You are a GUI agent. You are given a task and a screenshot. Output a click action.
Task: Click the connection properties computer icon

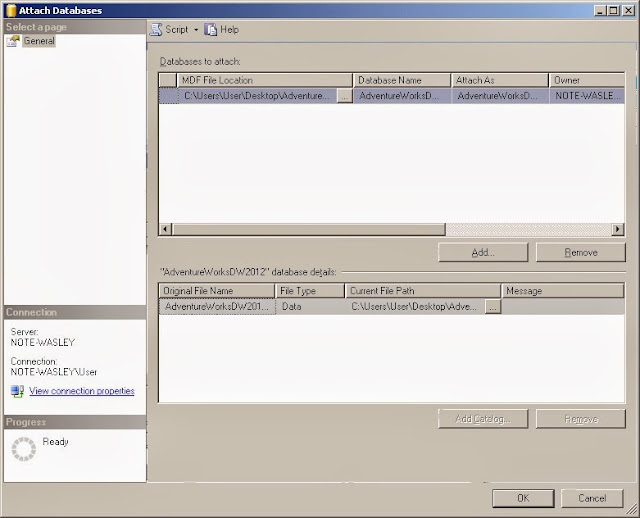click(17, 391)
